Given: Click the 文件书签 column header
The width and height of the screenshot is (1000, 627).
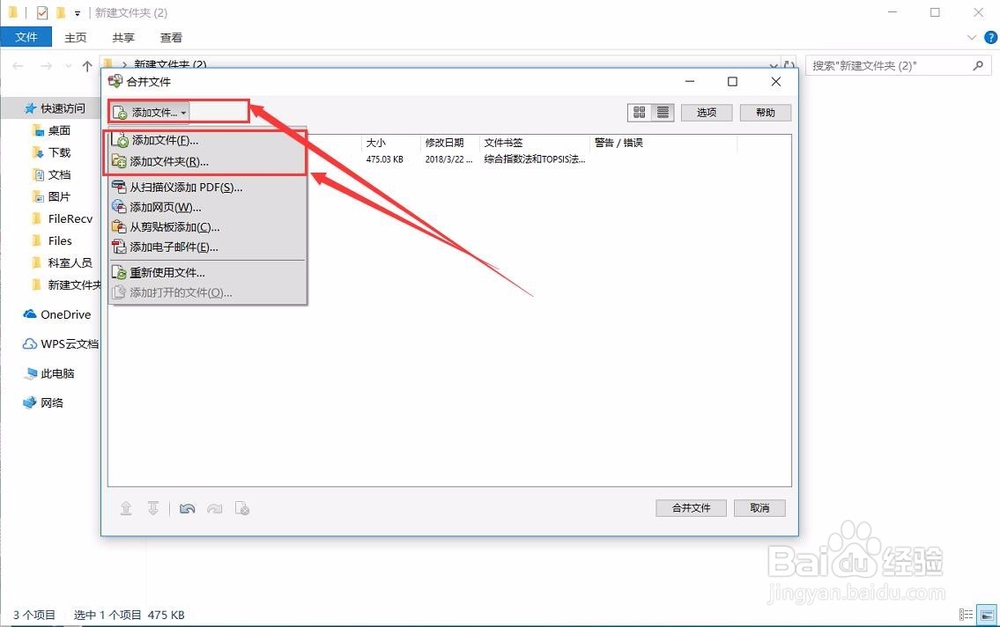Looking at the screenshot, I should point(534,143).
